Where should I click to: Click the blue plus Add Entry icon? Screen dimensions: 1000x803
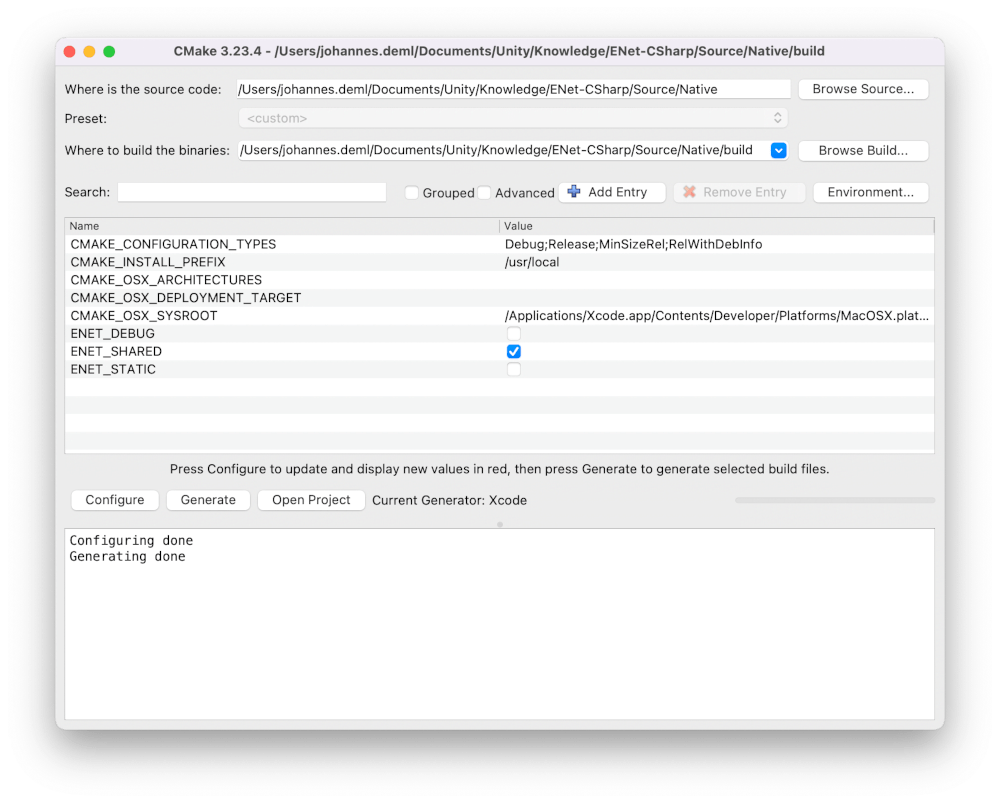[574, 192]
